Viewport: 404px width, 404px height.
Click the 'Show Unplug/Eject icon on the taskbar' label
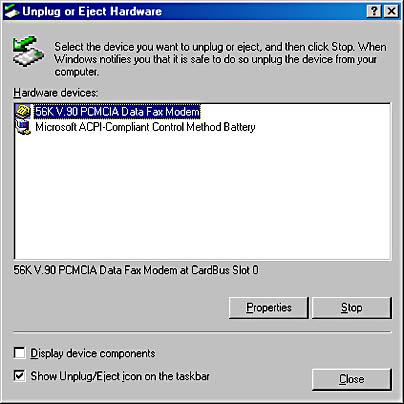point(120,376)
